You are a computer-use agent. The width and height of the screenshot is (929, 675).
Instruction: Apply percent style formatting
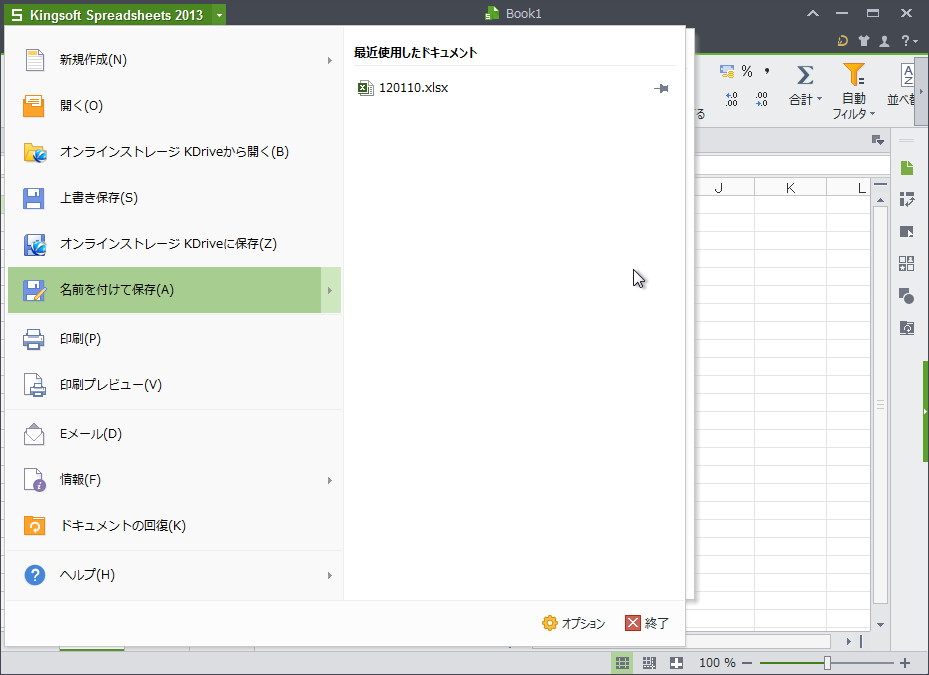click(745, 70)
